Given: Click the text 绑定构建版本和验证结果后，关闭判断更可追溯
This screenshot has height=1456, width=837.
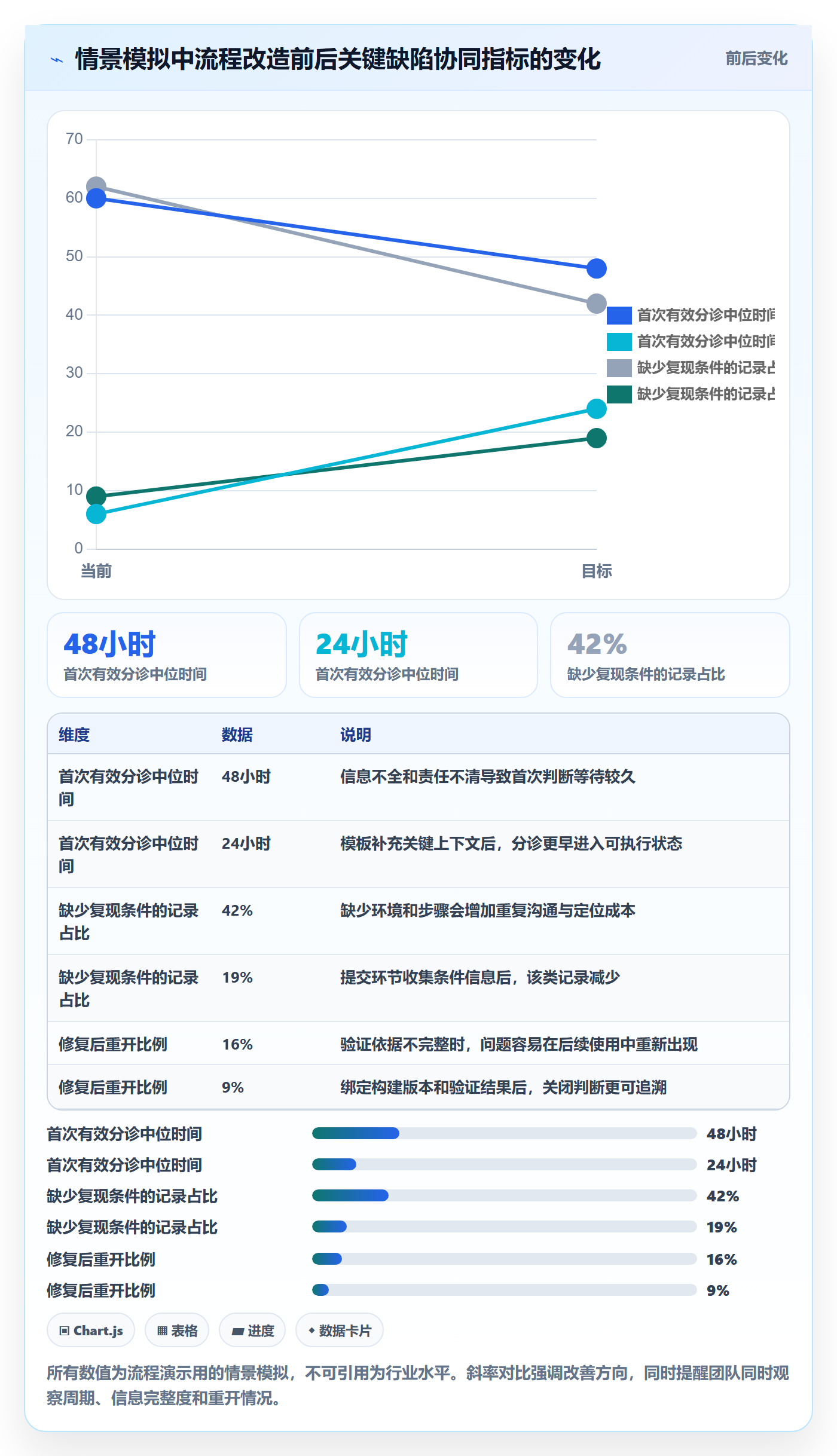Looking at the screenshot, I should point(503,1087).
